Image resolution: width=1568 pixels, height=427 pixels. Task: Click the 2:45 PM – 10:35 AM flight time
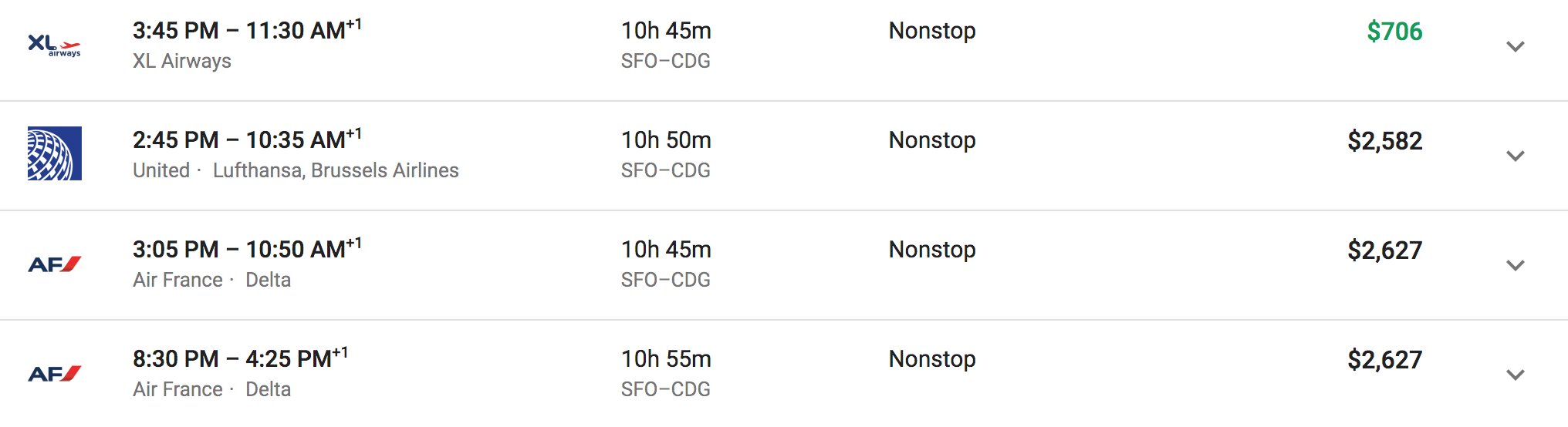(x=247, y=140)
